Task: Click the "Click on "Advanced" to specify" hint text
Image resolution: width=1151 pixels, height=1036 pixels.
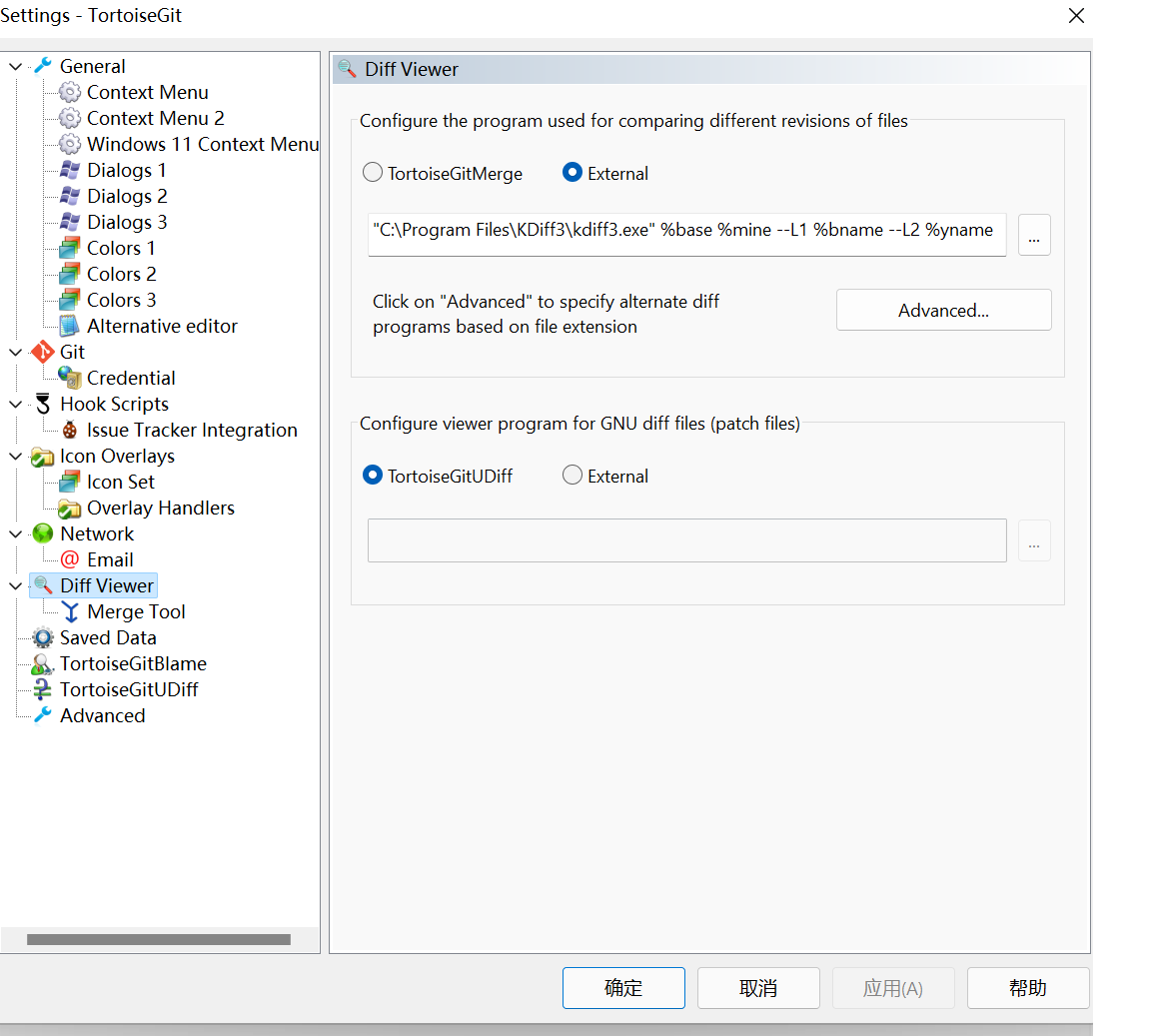Action: (547, 315)
